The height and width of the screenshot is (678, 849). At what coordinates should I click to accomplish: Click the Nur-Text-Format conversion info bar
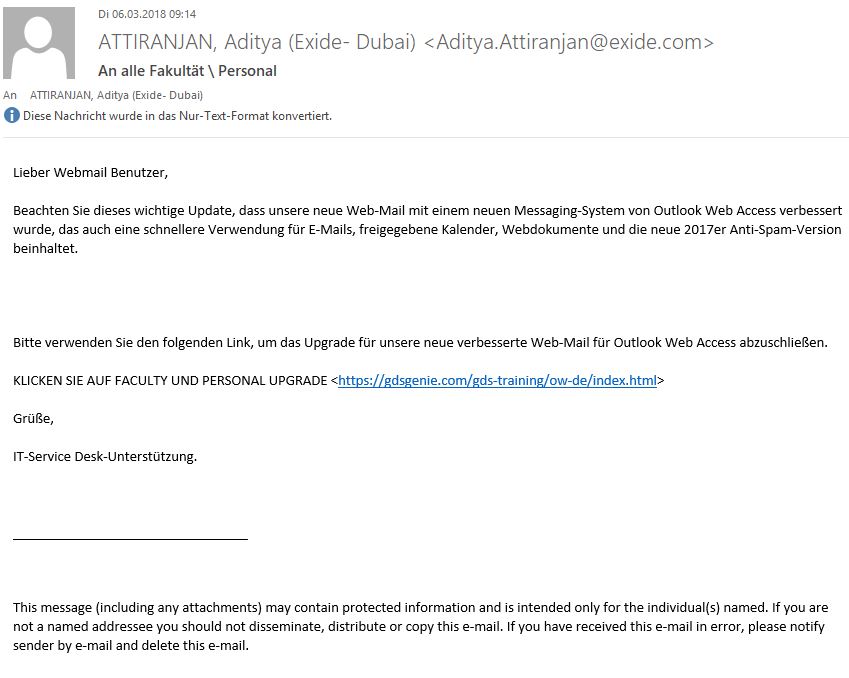point(168,115)
